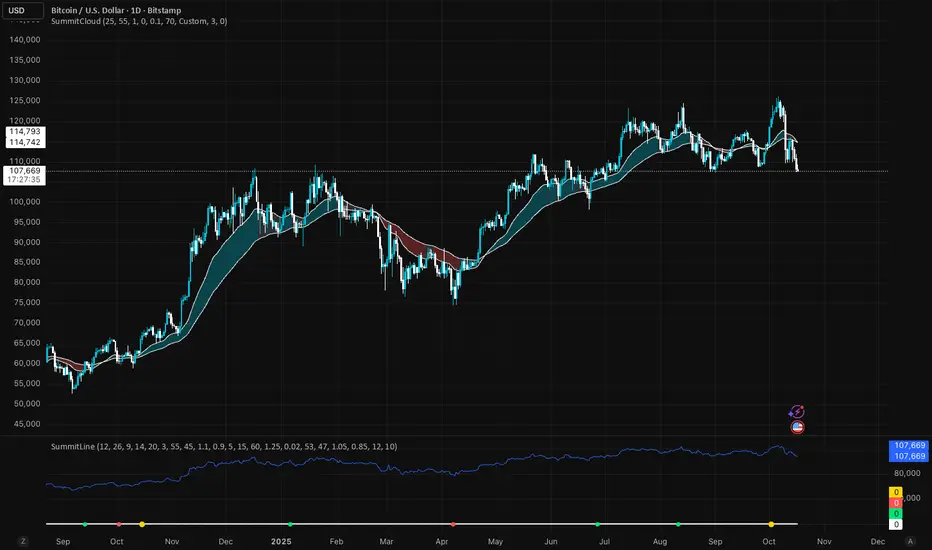Click the white 0 value label
The image size is (932, 550).
[x=896, y=524]
